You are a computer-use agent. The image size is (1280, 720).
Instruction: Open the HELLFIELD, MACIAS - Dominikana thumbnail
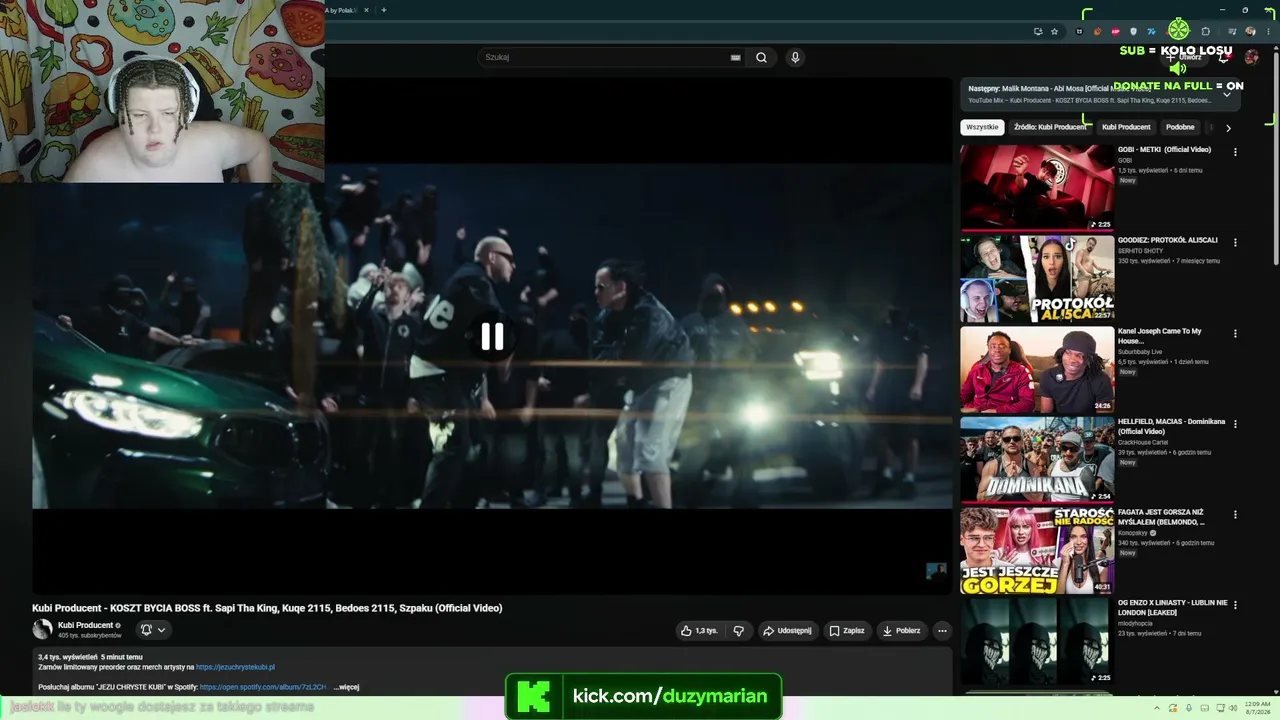(x=1037, y=460)
